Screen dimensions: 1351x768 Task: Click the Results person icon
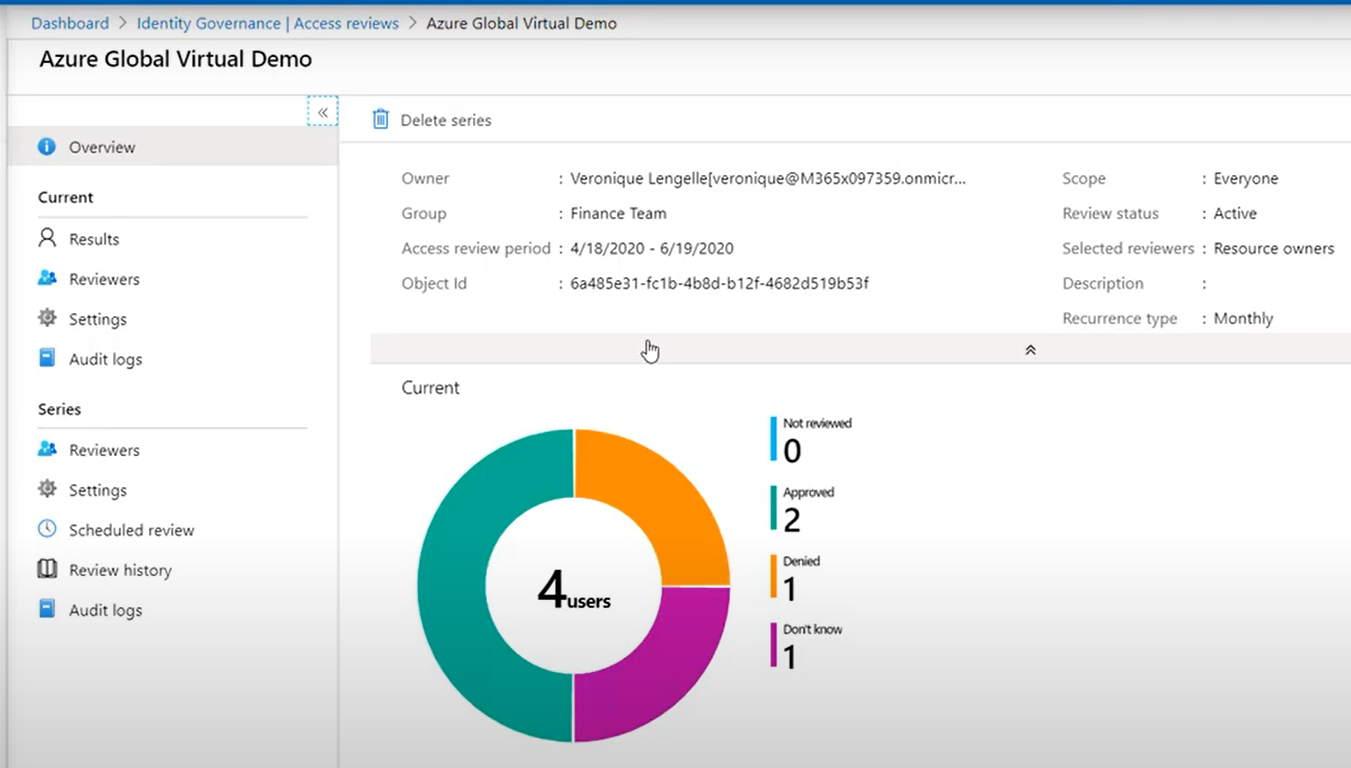pyautogui.click(x=47, y=238)
